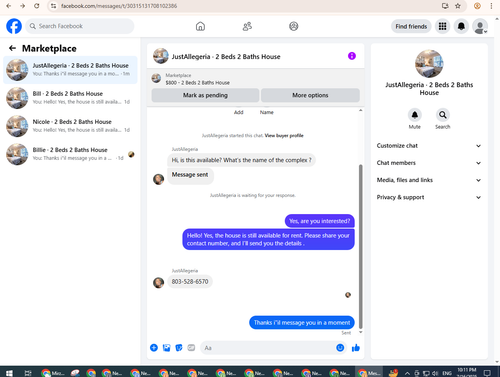The width and height of the screenshot is (500, 377).
Task: Open the Windows notification center icon
Action: 487,373
